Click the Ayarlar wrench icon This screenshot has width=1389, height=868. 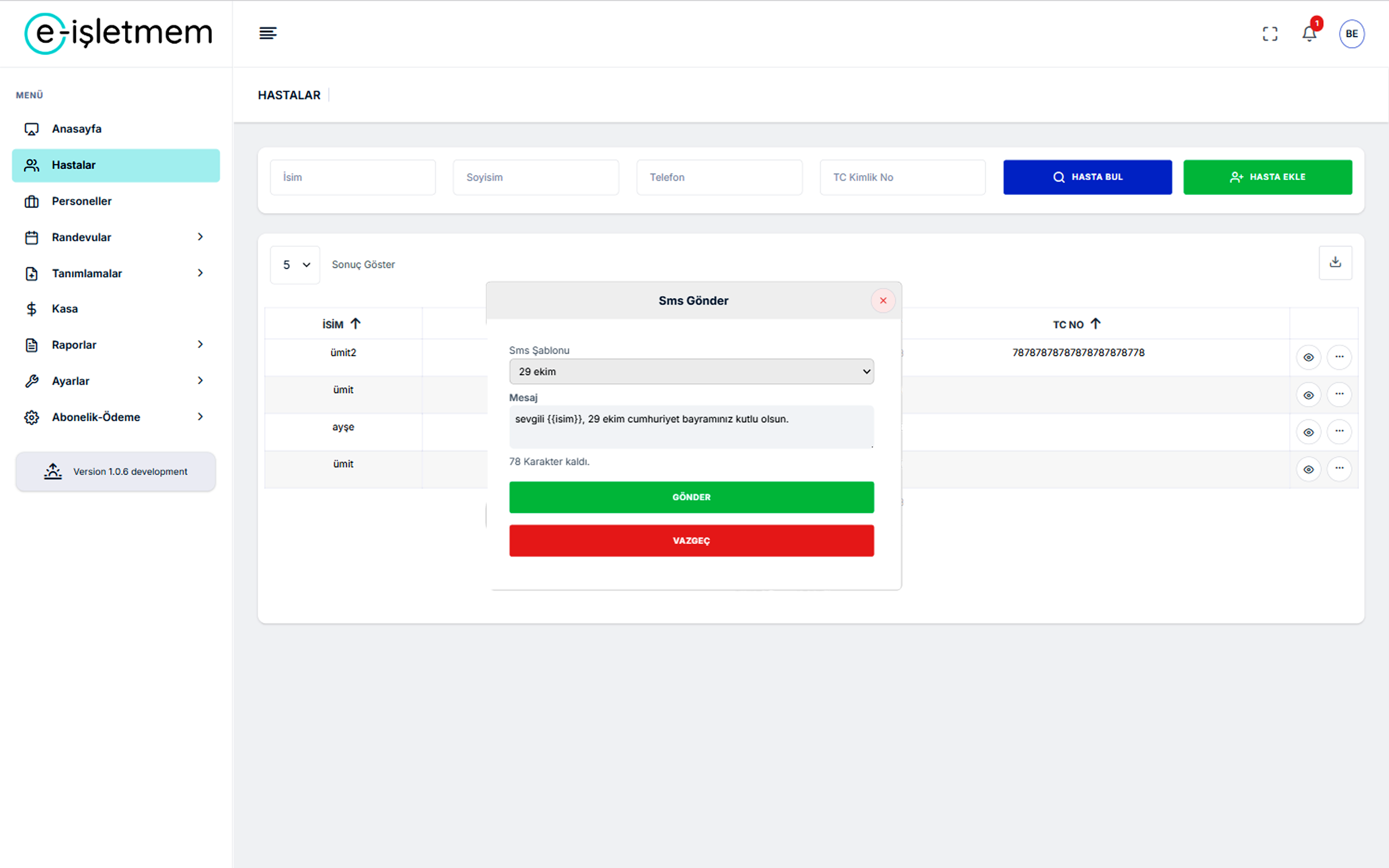(x=32, y=381)
